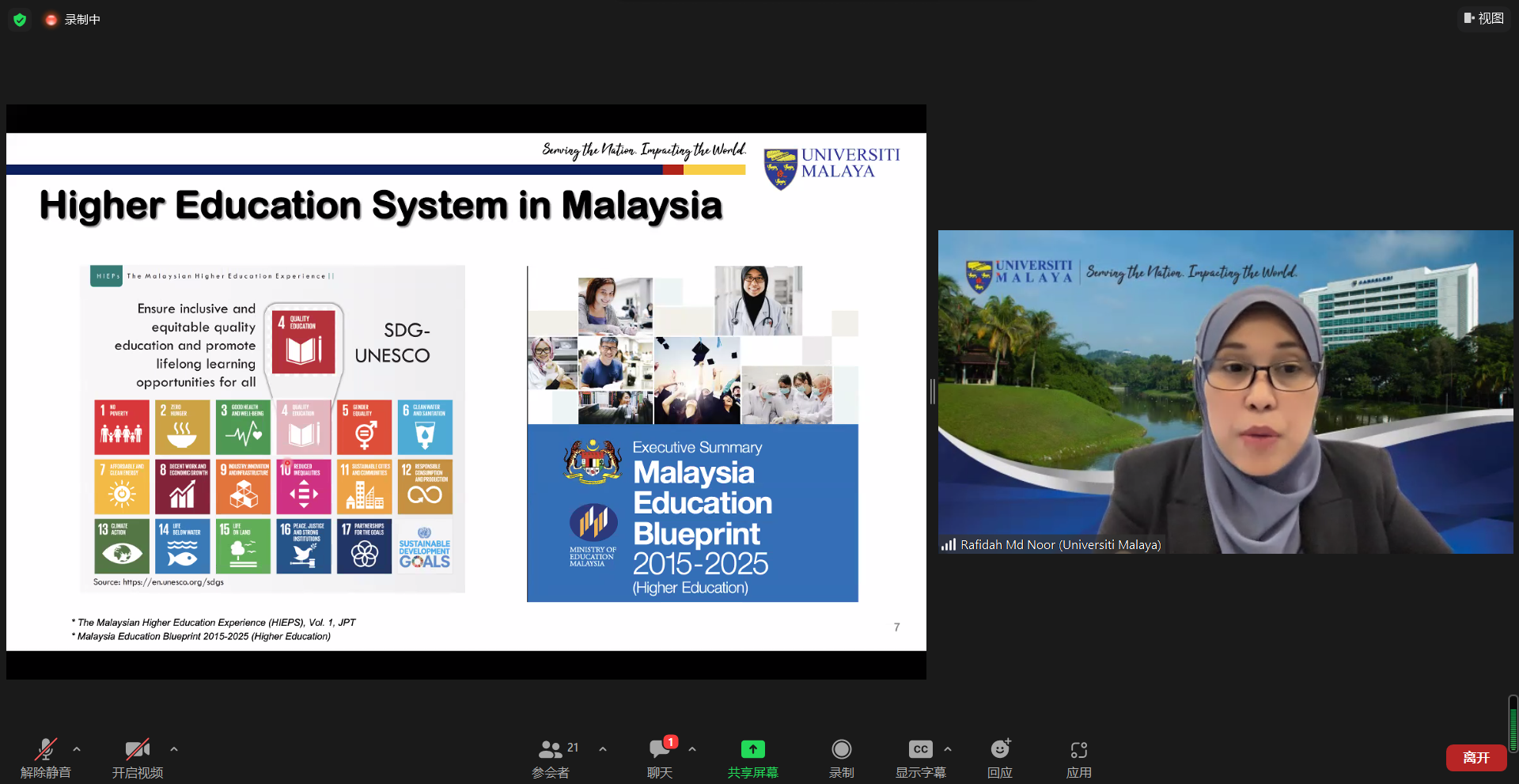Expand video options arrow beside 开启视频
The image size is (1519, 784).
coord(174,748)
